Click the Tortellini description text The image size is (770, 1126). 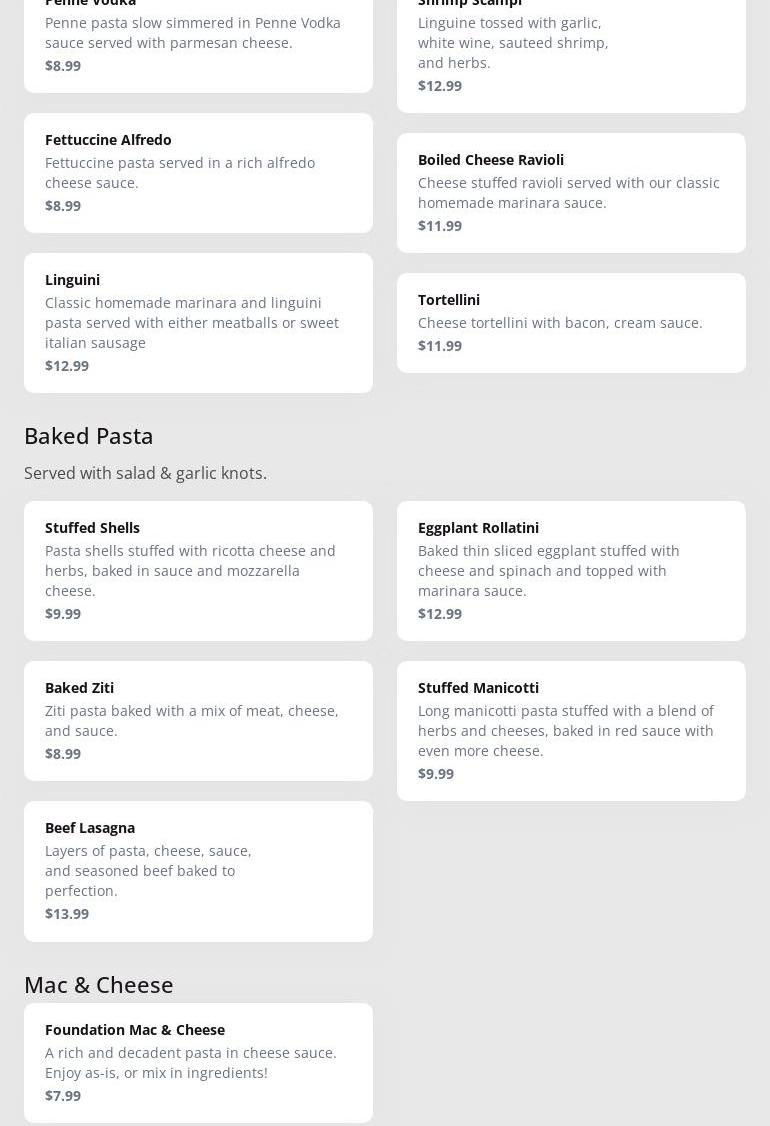[x=560, y=322]
